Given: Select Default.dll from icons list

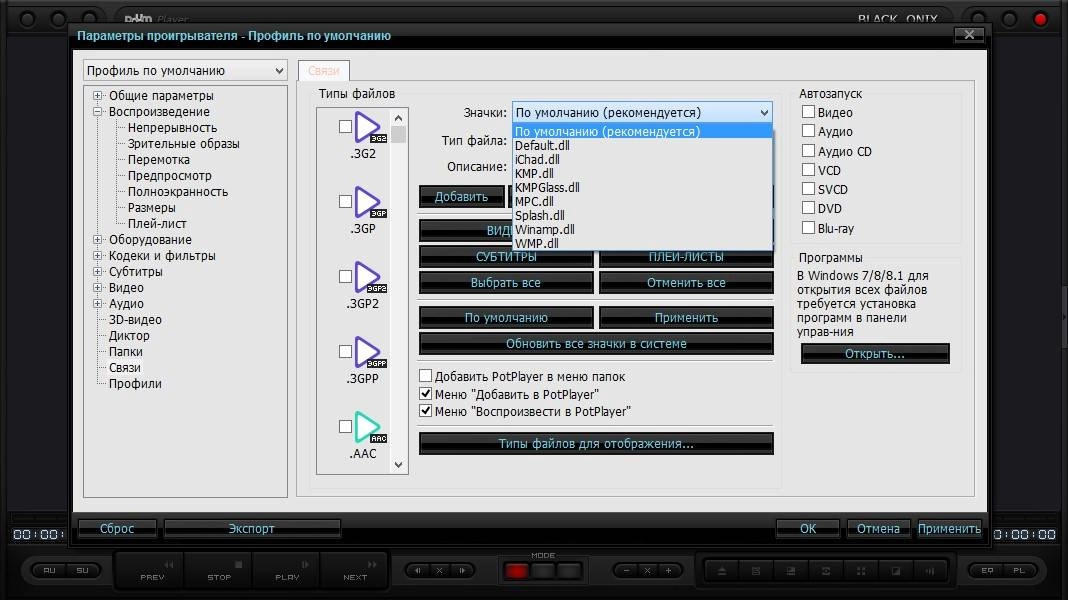Looking at the screenshot, I should [x=642, y=145].
